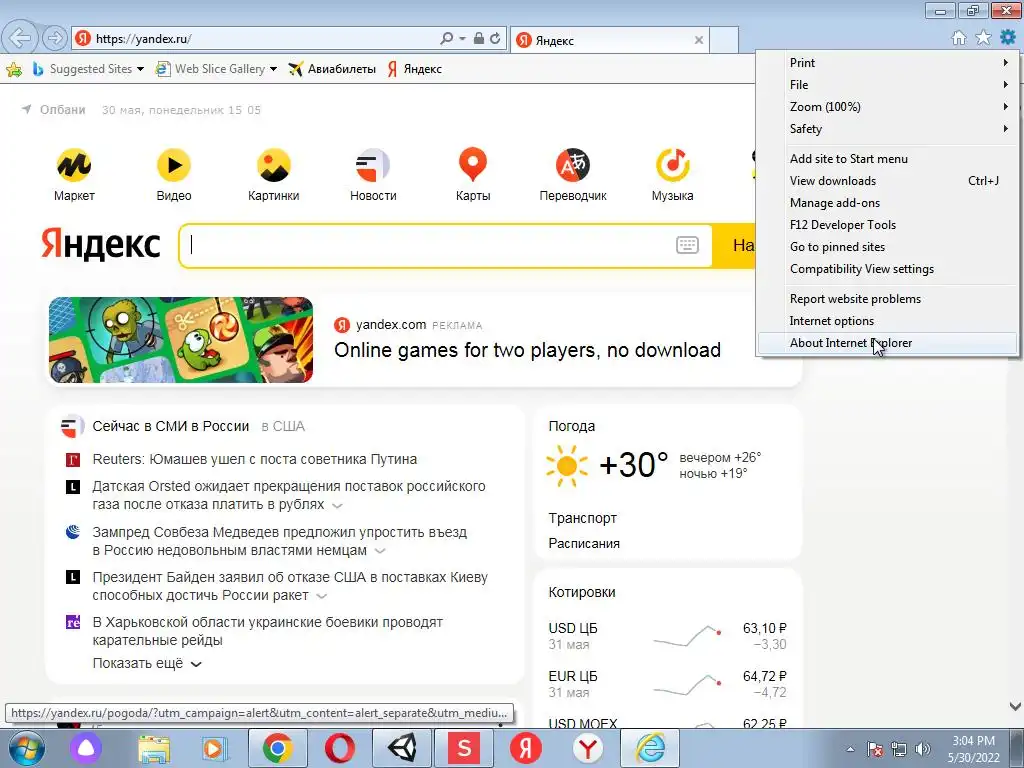
Task: Switch news to в США
Action: 283,426
